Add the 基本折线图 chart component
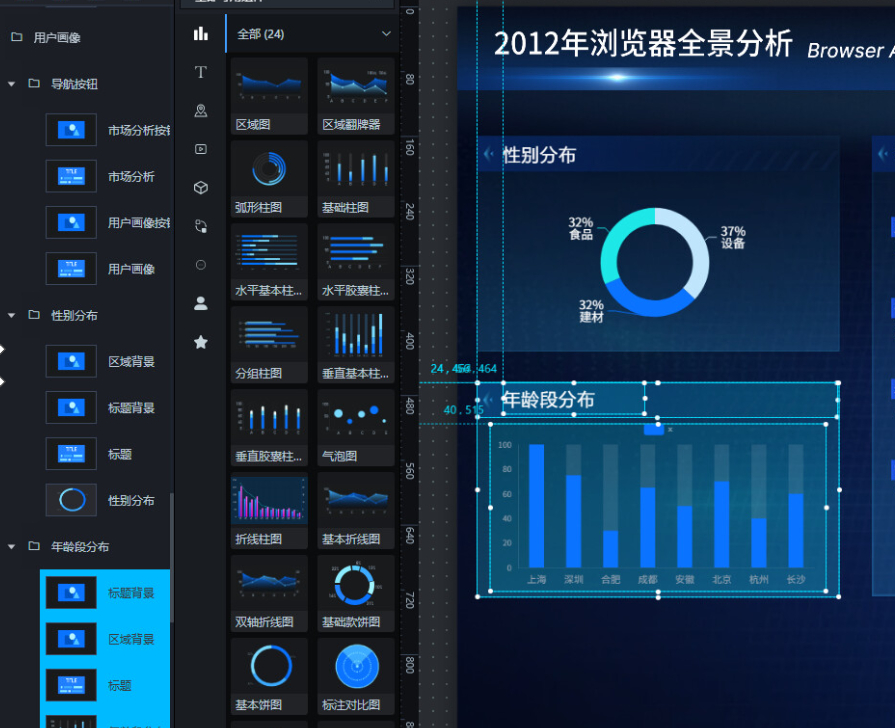This screenshot has width=895, height=728. click(356, 510)
